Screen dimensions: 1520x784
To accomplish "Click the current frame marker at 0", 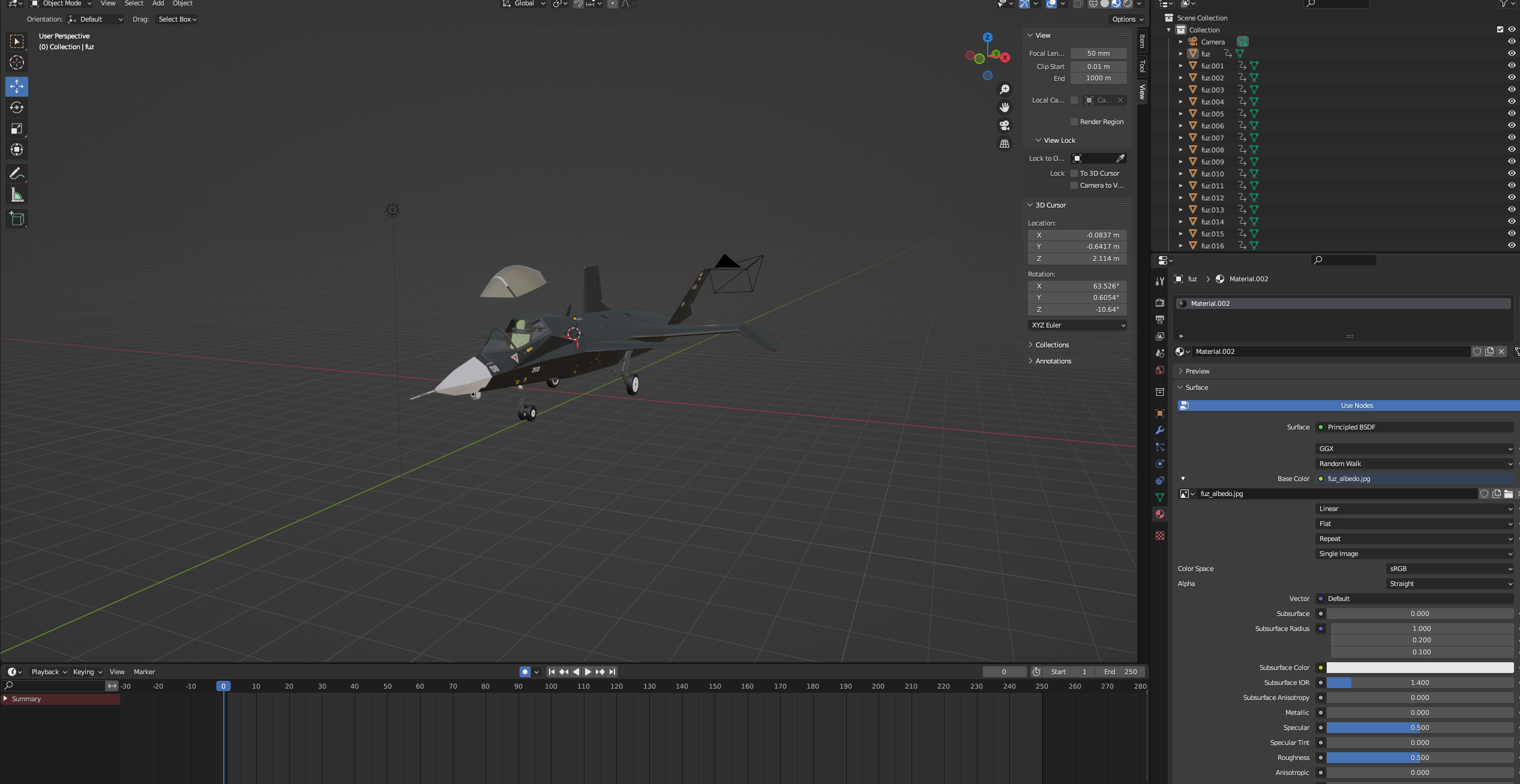I will point(223,686).
